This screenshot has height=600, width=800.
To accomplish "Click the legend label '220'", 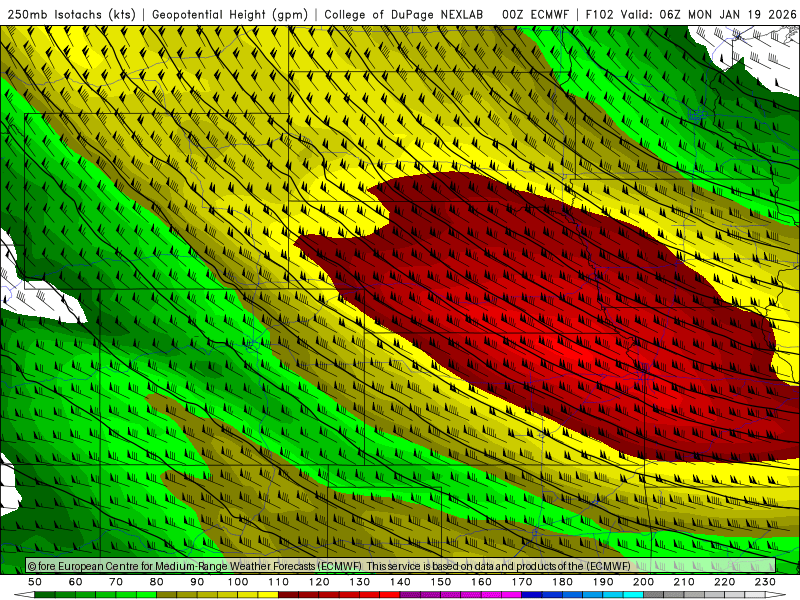I will pos(724,582).
